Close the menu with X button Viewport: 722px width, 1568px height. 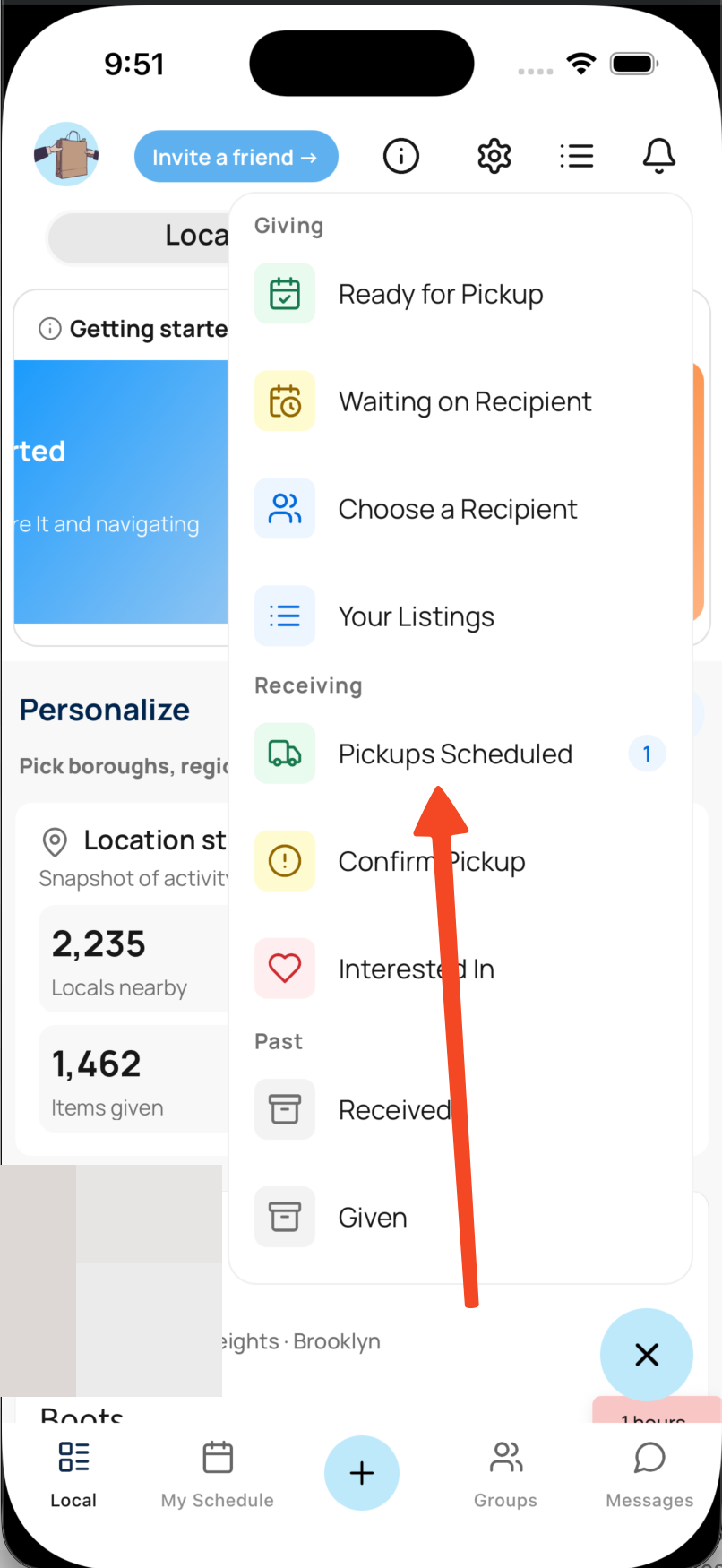pos(647,1355)
